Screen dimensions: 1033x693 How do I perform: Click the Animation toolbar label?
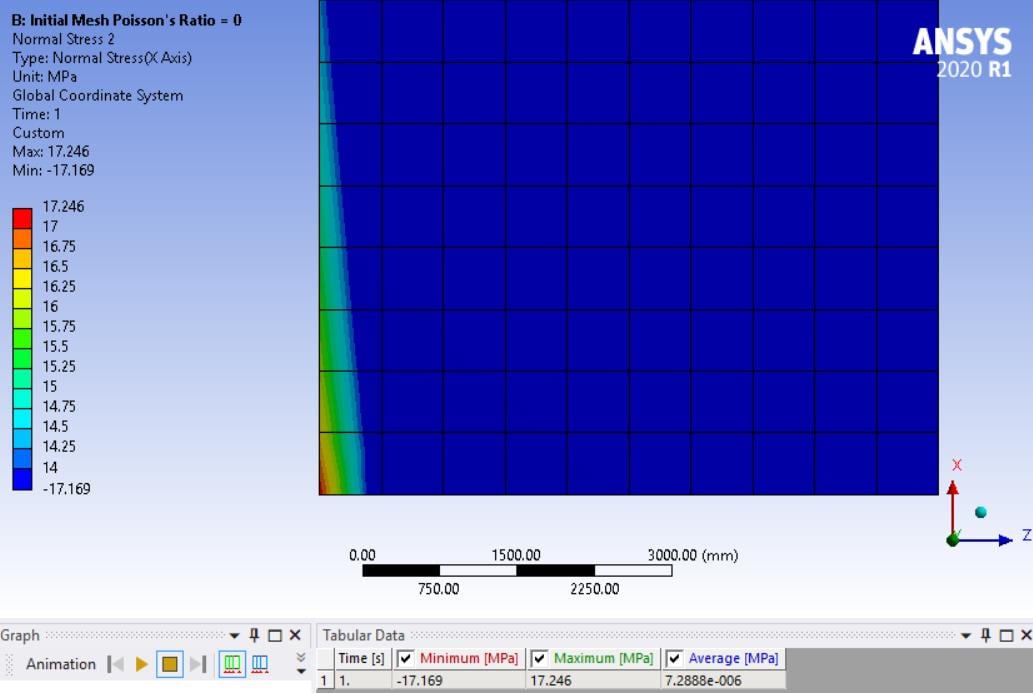tap(61, 664)
